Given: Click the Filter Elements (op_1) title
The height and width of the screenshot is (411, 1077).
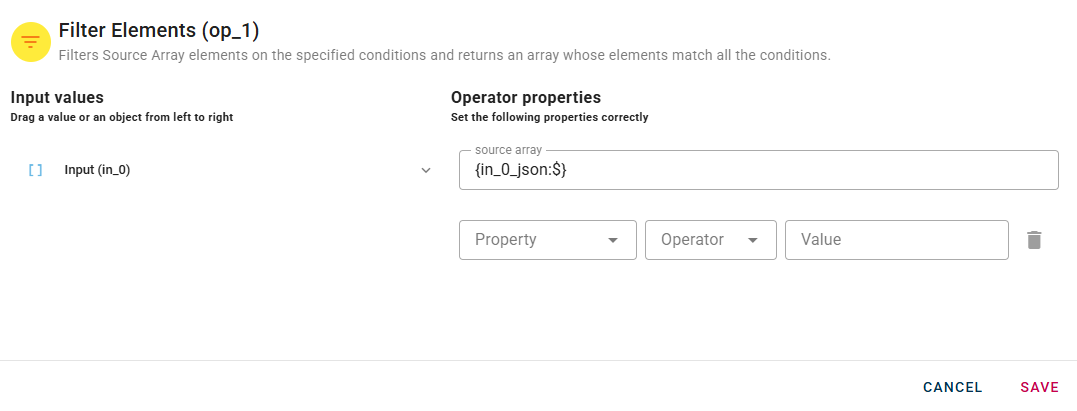Looking at the screenshot, I should coord(159,30).
